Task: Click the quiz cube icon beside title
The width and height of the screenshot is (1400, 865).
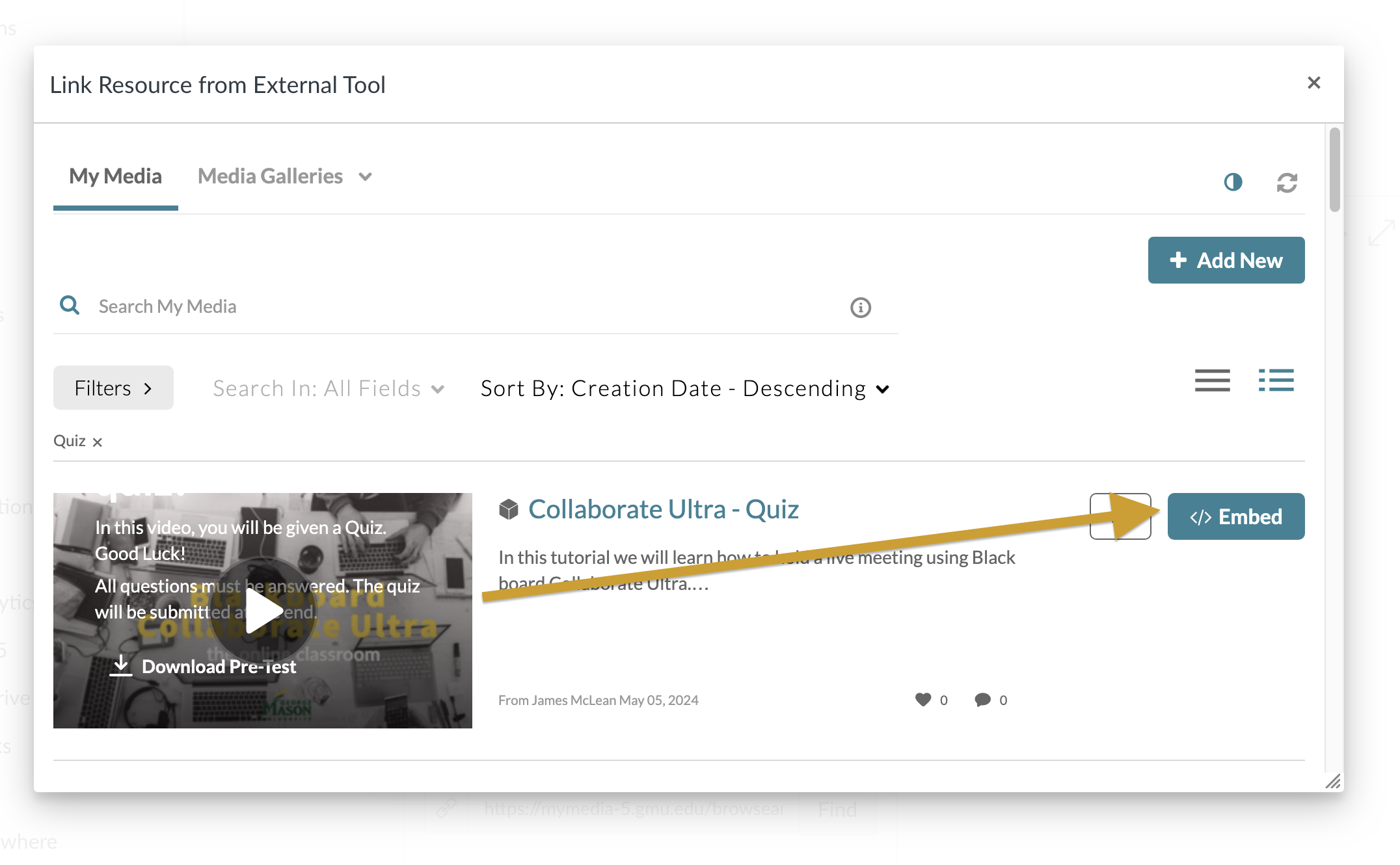Action: click(x=509, y=509)
